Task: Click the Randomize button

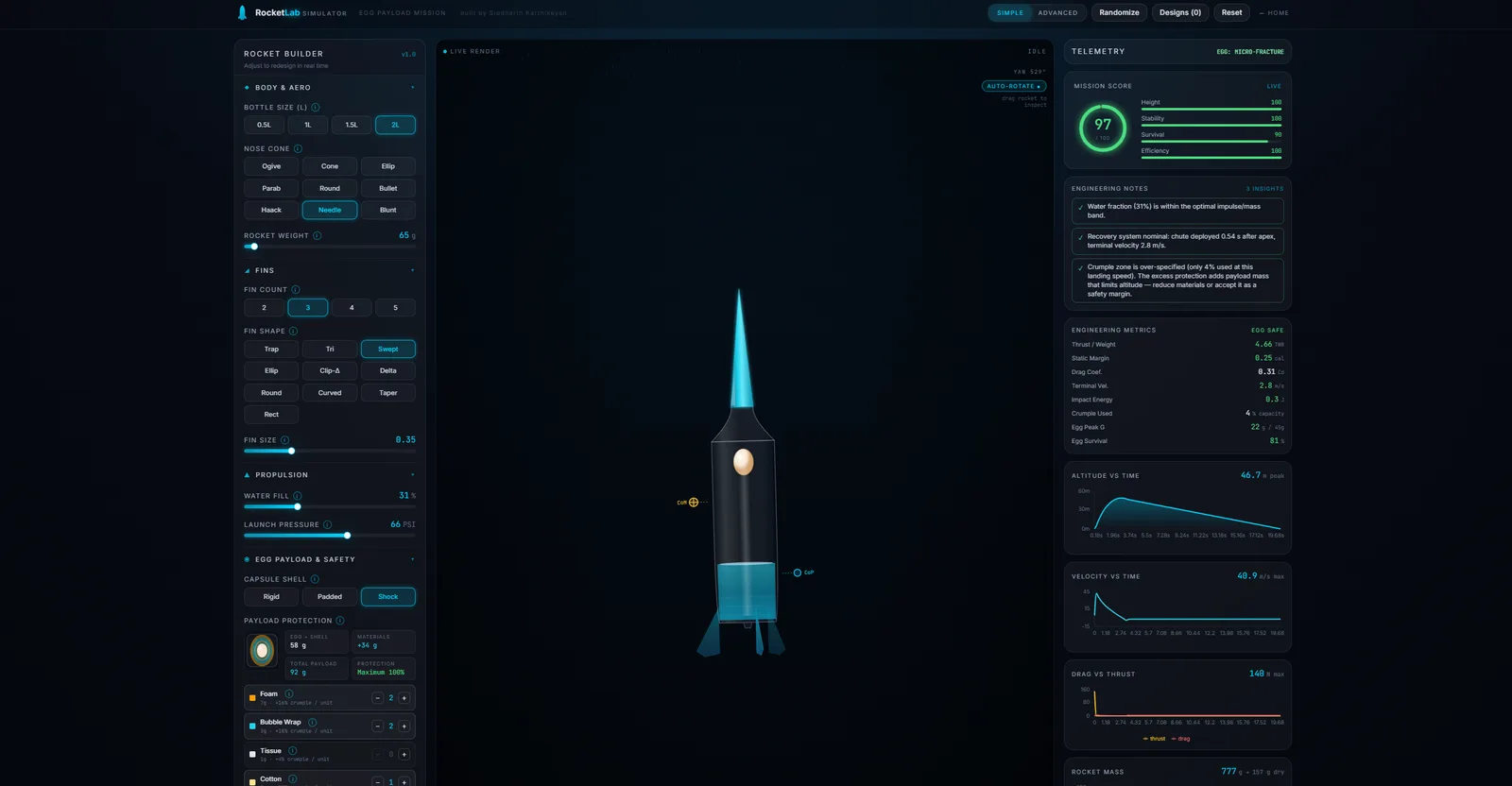Action: coord(1119,12)
